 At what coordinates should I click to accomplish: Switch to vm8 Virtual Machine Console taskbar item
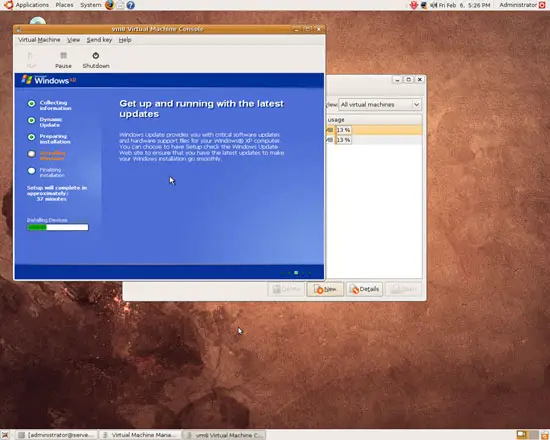[x=224, y=435]
